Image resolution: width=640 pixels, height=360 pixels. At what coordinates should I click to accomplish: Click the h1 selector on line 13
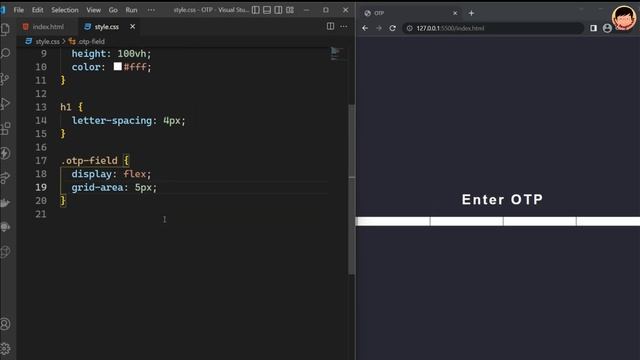click(66, 107)
